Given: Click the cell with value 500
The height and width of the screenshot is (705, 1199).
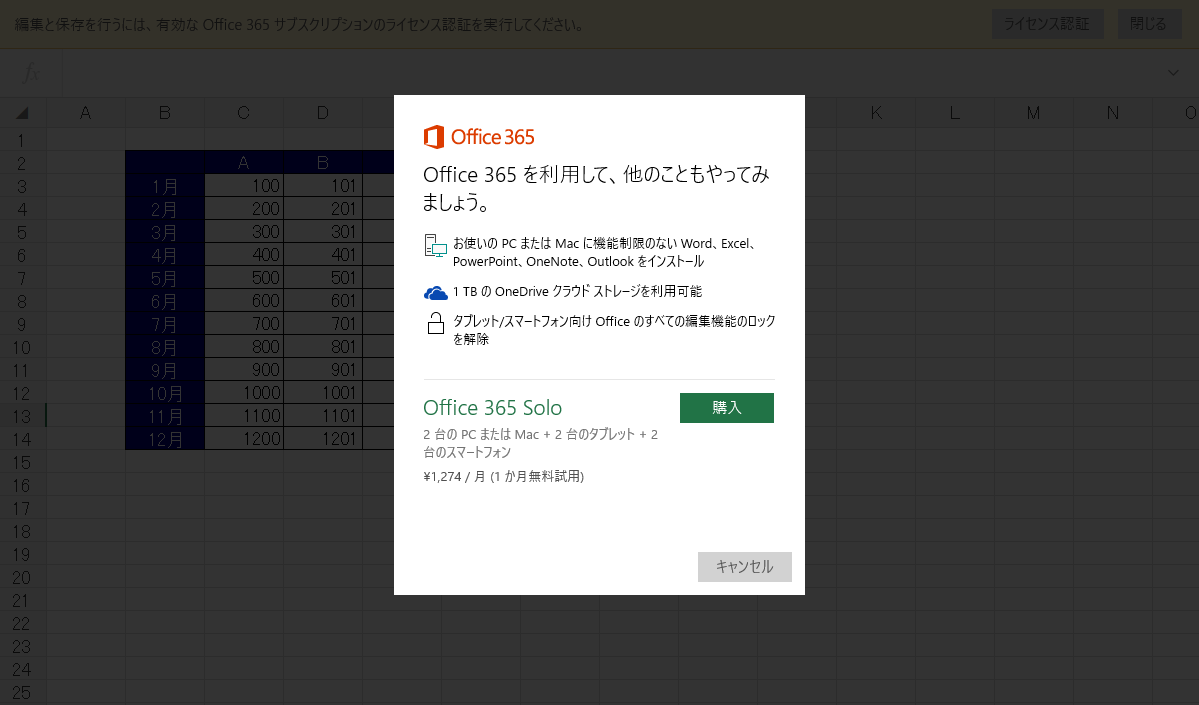Looking at the screenshot, I should 244,278.
